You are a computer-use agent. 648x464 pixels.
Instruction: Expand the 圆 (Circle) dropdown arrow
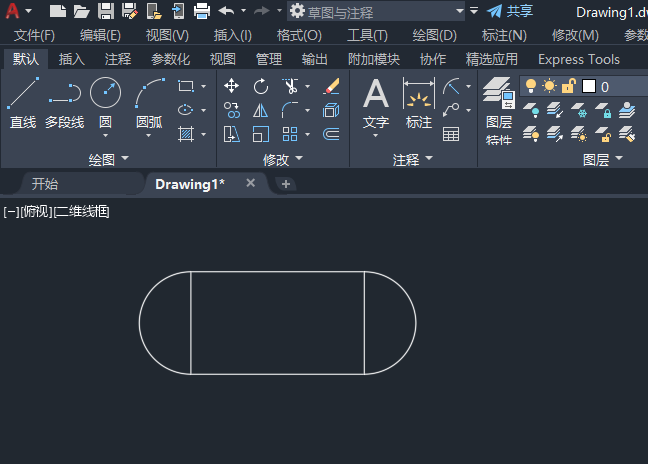105,136
